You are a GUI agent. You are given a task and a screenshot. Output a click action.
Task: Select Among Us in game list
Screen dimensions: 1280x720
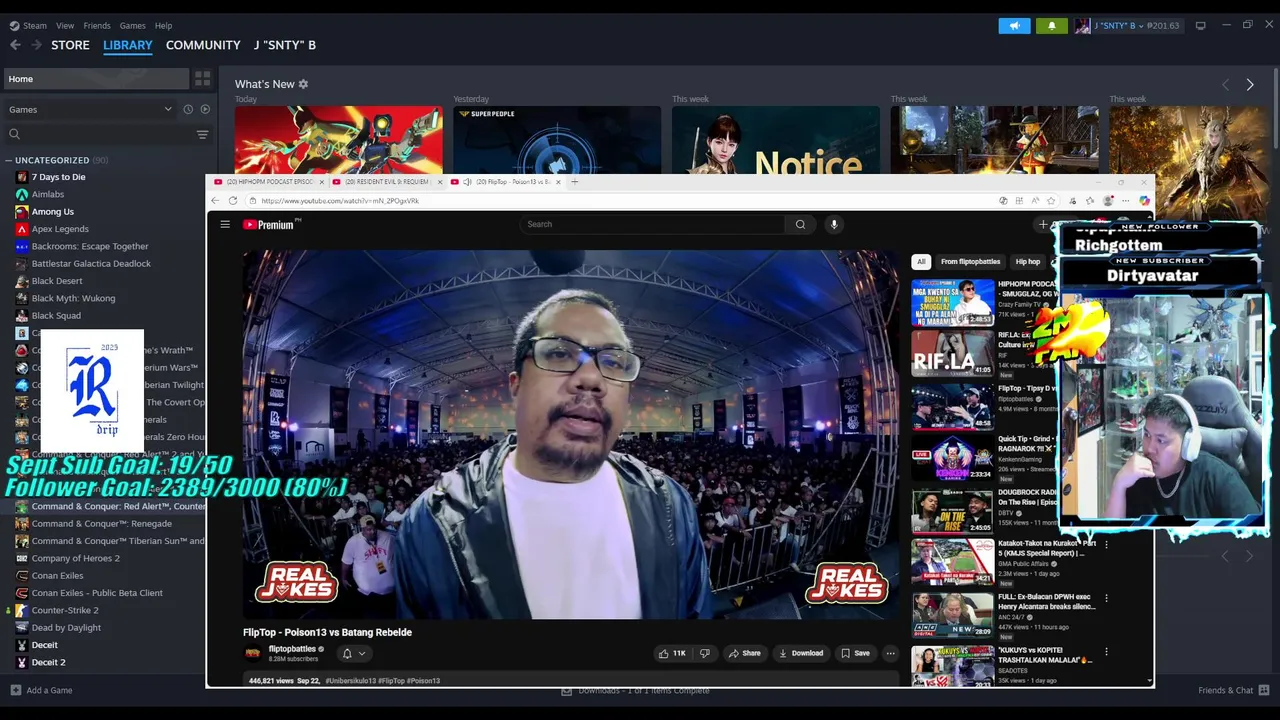tap(52, 212)
